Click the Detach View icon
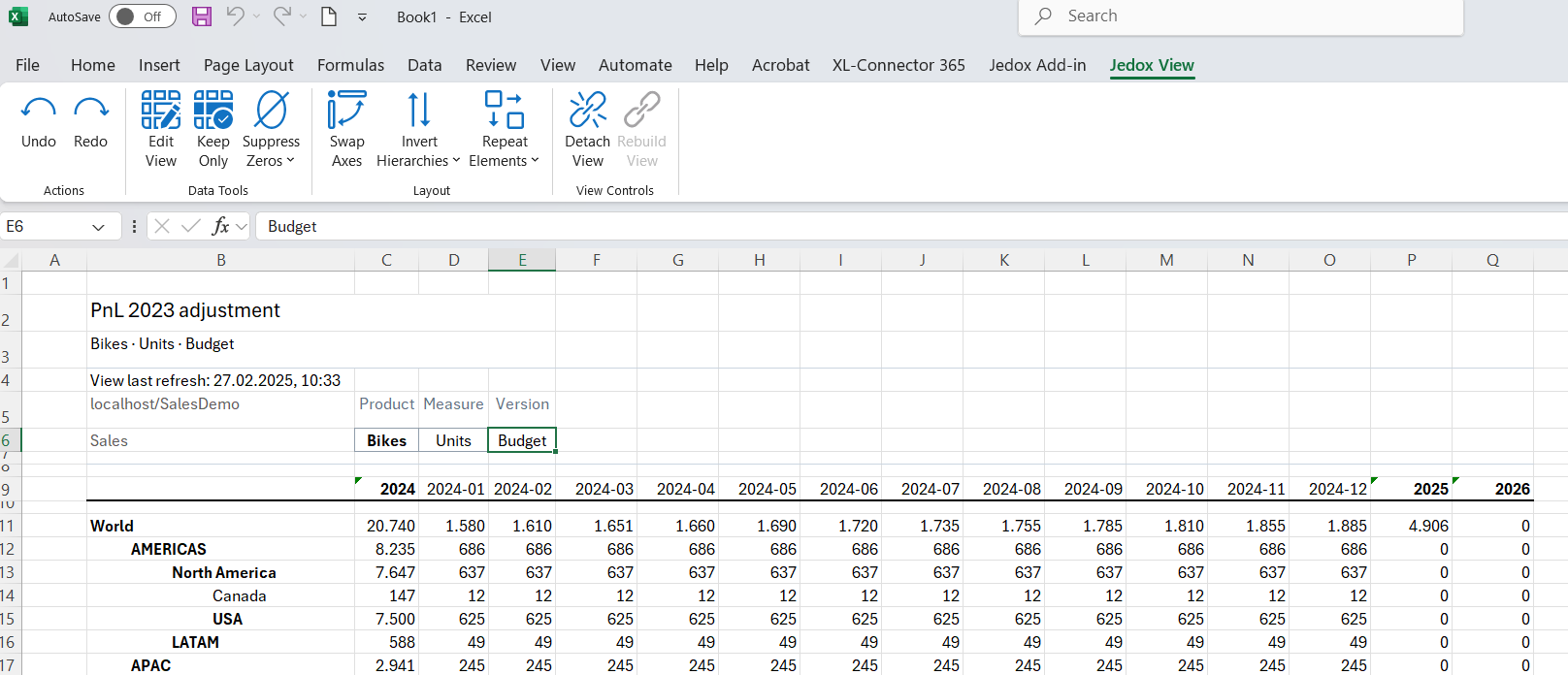This screenshot has width=1568, height=675. click(x=587, y=111)
